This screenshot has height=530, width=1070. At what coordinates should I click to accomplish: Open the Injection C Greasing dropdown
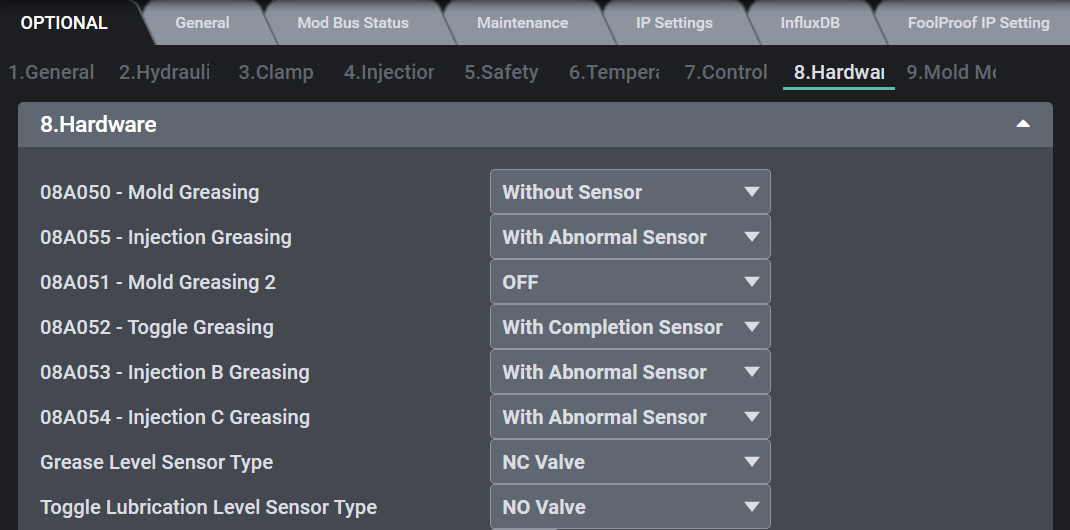pos(630,417)
